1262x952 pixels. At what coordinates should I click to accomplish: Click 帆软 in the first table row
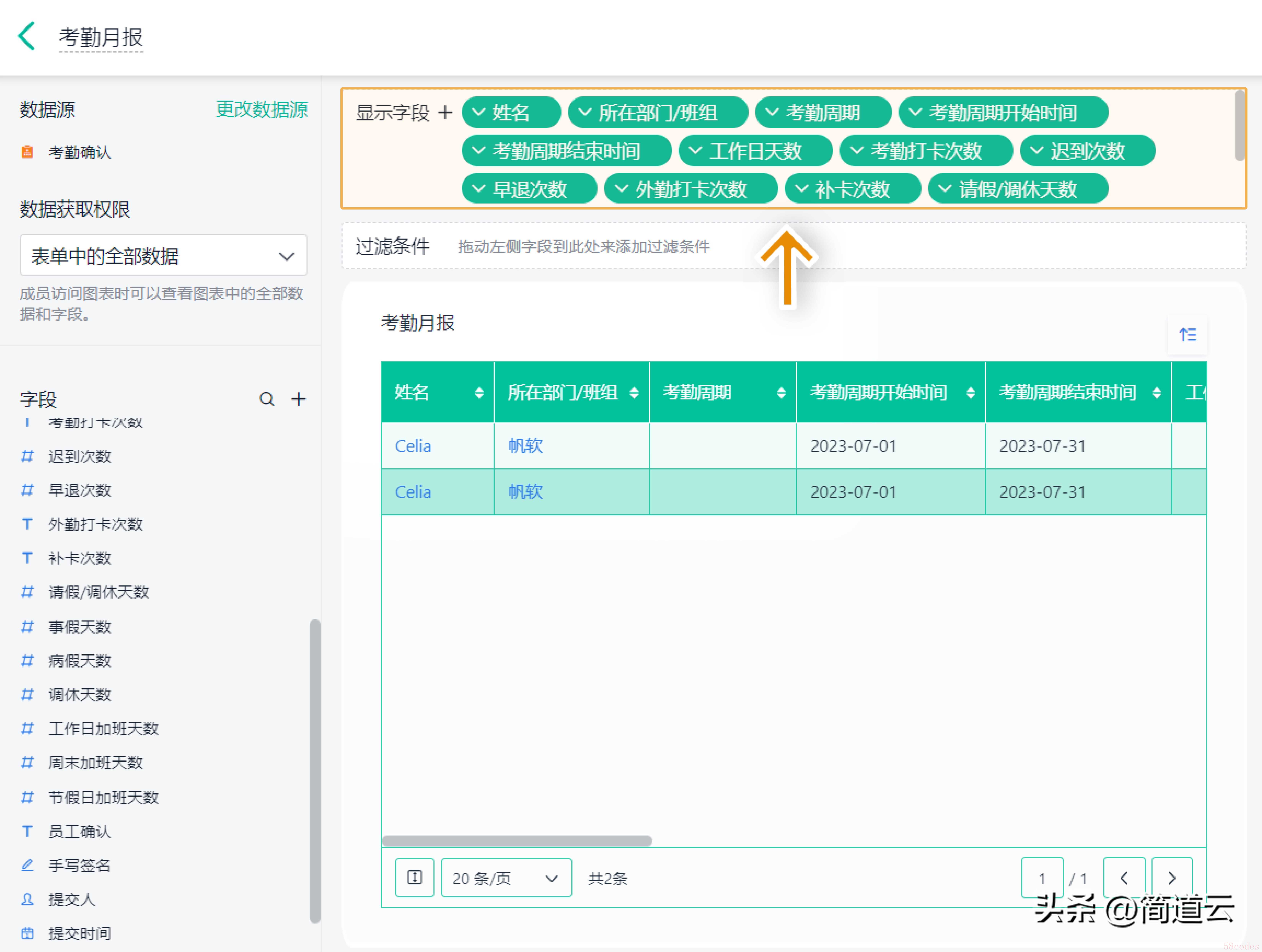(x=525, y=445)
